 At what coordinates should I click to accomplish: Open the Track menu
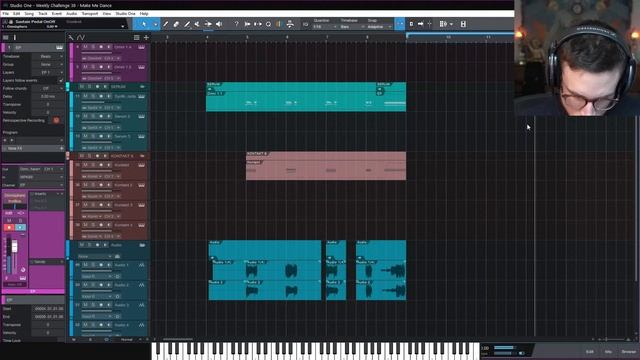point(43,13)
